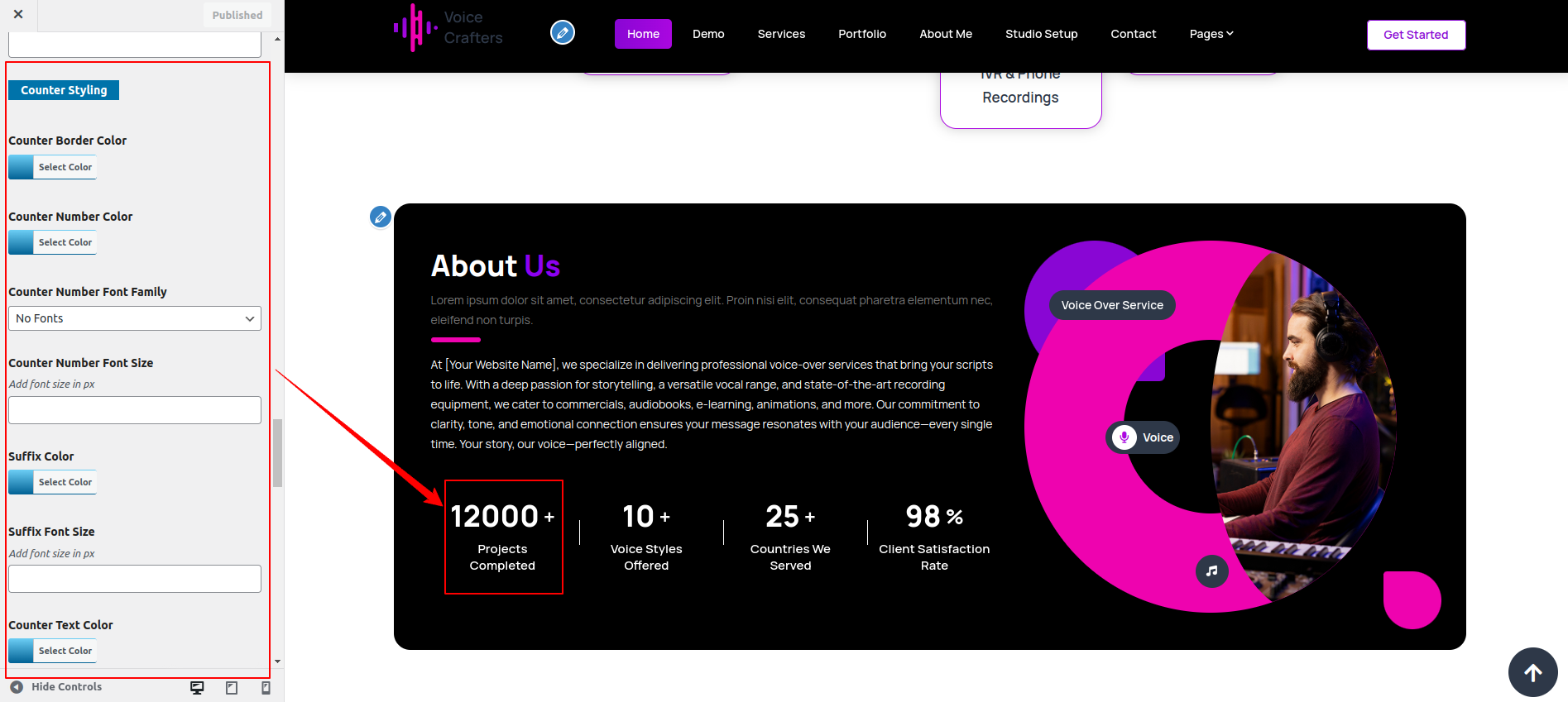Go to the Studio Setup page
Viewport: 1568px width, 702px height.
click(x=1041, y=34)
